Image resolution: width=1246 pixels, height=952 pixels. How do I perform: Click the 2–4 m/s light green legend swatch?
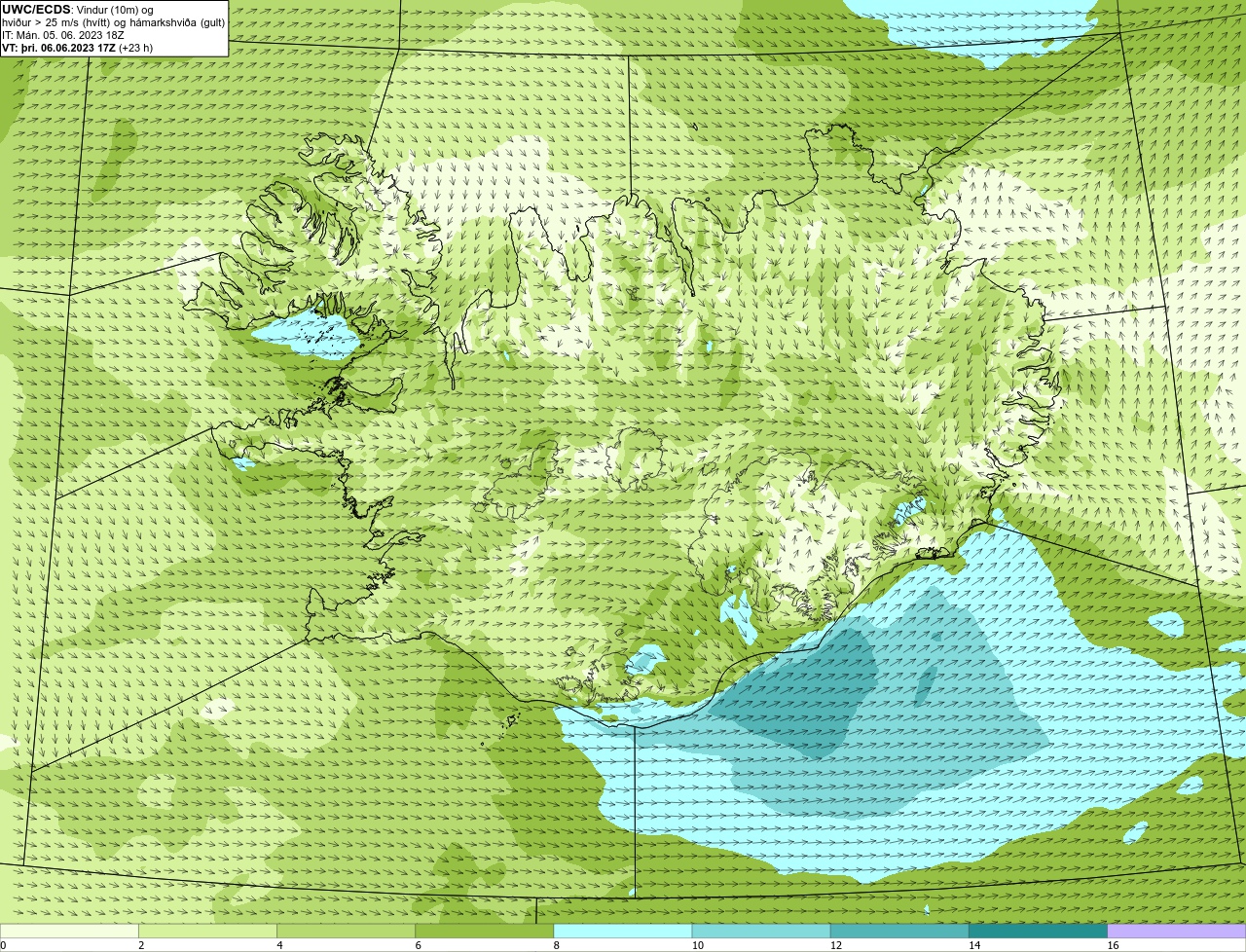[x=208, y=931]
